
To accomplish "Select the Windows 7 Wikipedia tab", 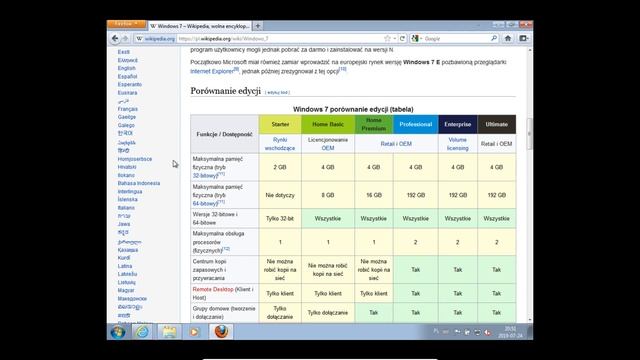I will click(x=200, y=26).
